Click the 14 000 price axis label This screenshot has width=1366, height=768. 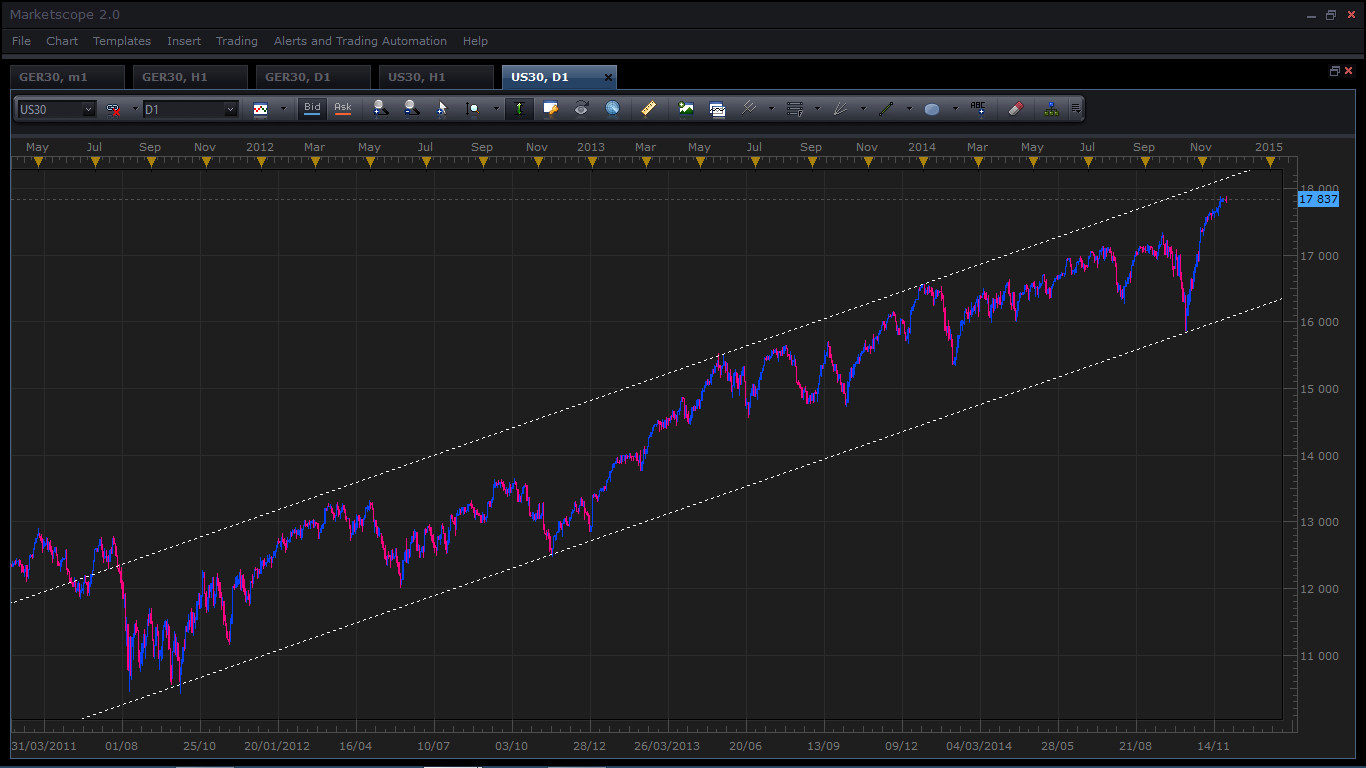(1319, 456)
